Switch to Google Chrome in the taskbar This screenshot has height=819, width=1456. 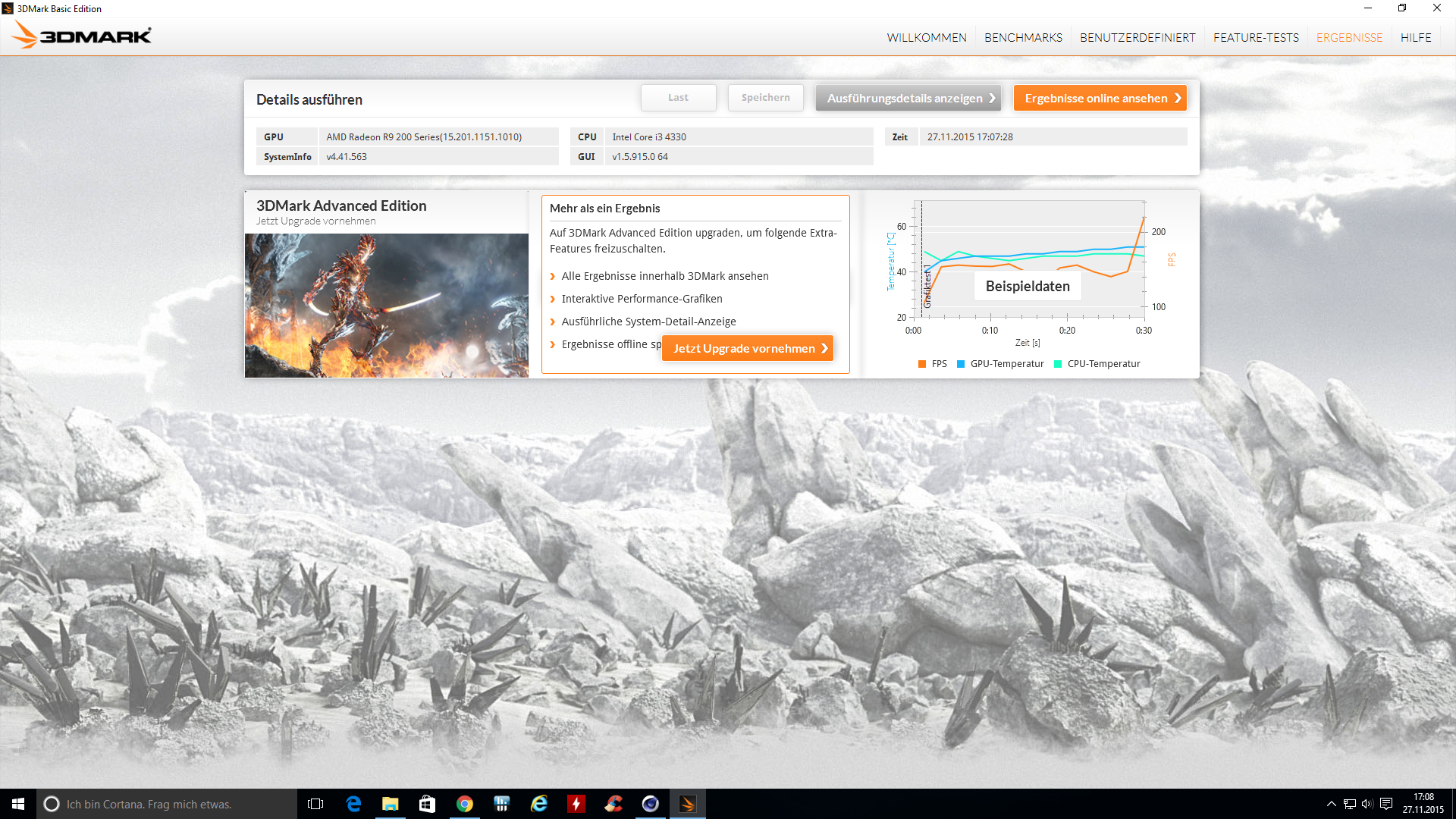[465, 804]
